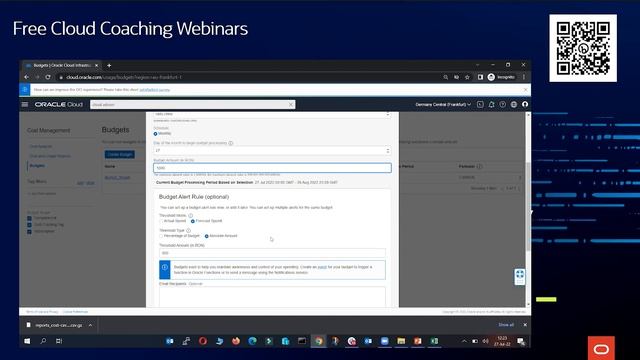640x360 pixels.
Task: Open the Terms of Use and Privacy link
Action: 42,312
